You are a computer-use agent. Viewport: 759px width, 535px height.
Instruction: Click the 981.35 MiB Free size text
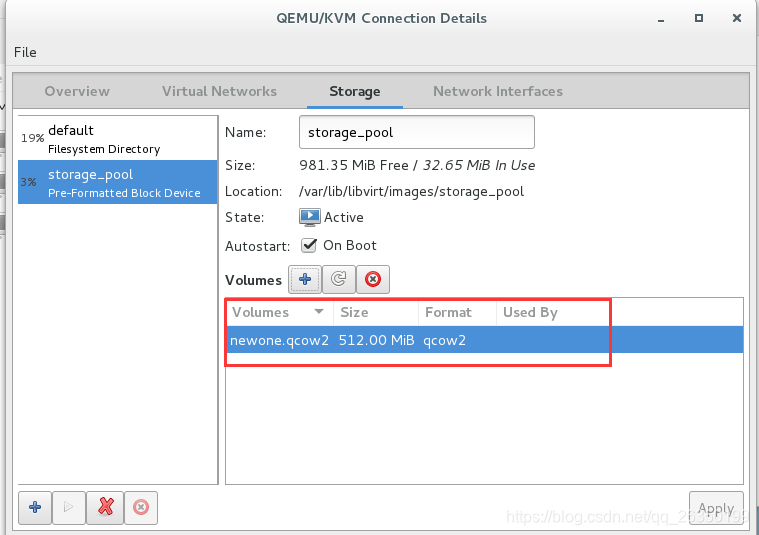(354, 166)
